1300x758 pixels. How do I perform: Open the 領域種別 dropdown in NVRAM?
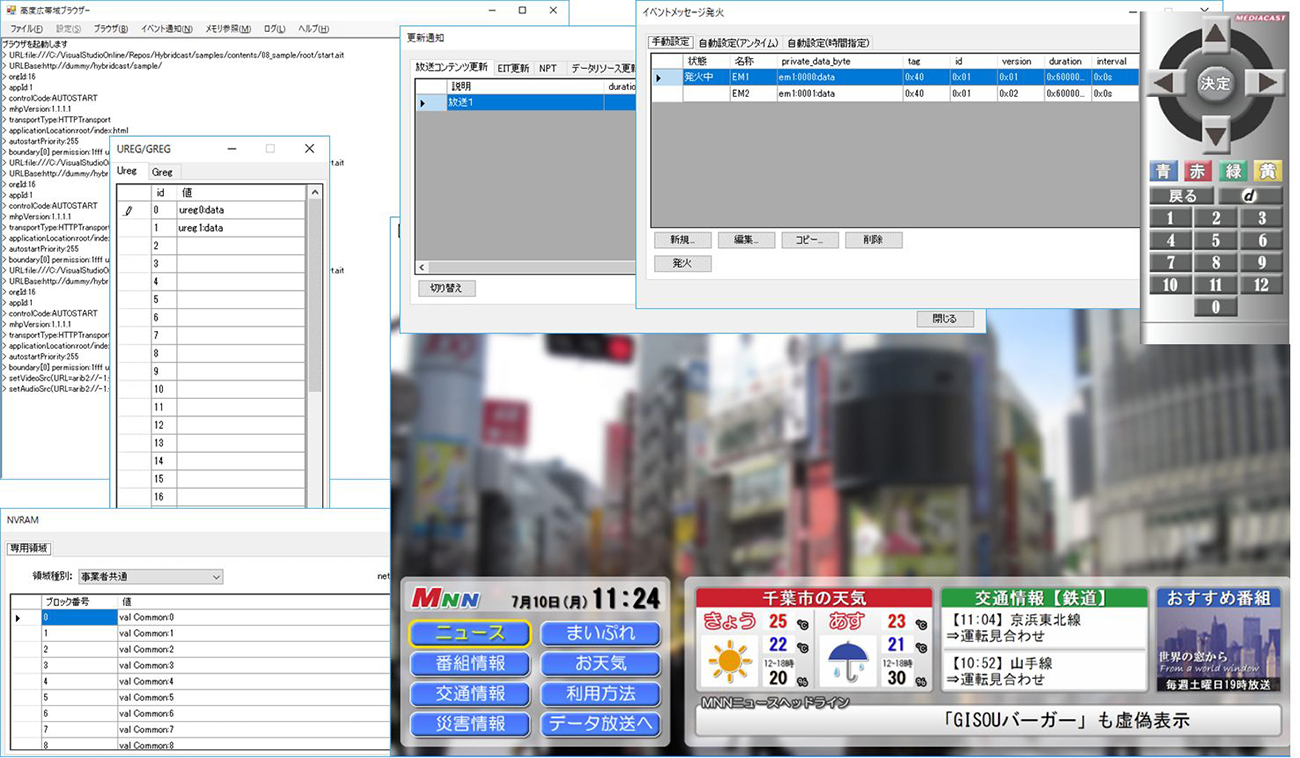point(151,577)
